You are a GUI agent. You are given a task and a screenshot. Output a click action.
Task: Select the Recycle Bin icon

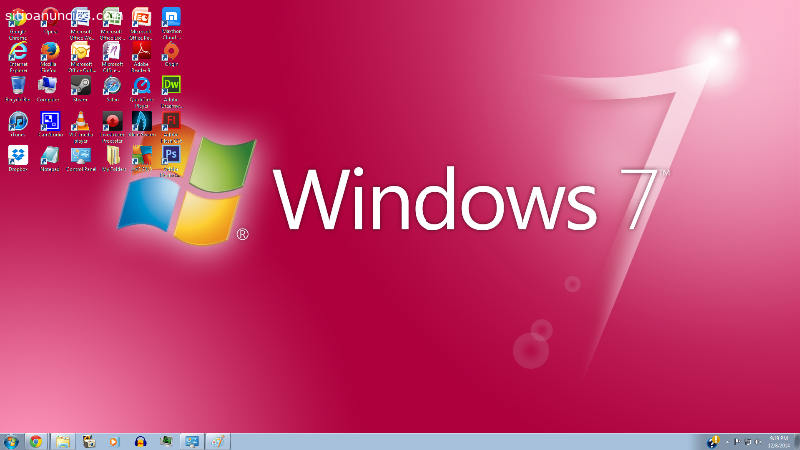[x=18, y=89]
